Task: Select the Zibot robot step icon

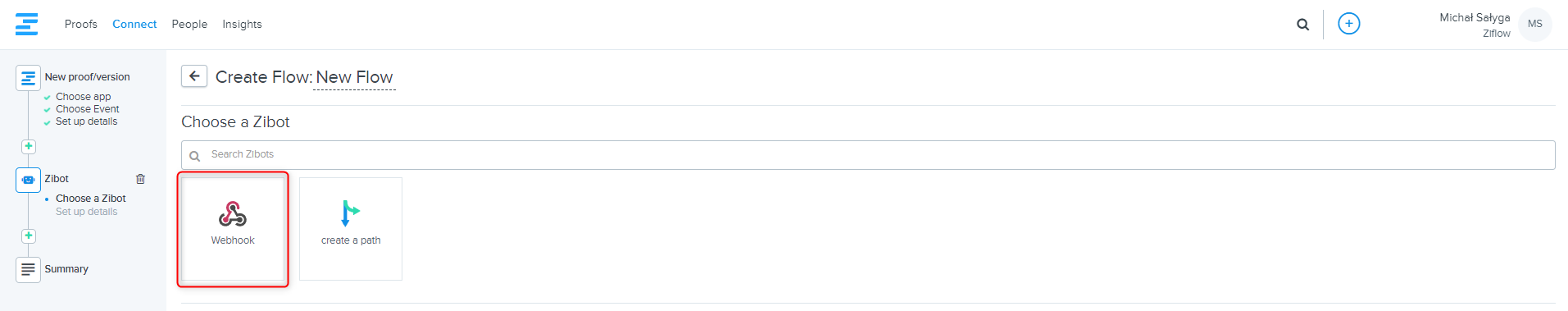Action: coord(28,180)
